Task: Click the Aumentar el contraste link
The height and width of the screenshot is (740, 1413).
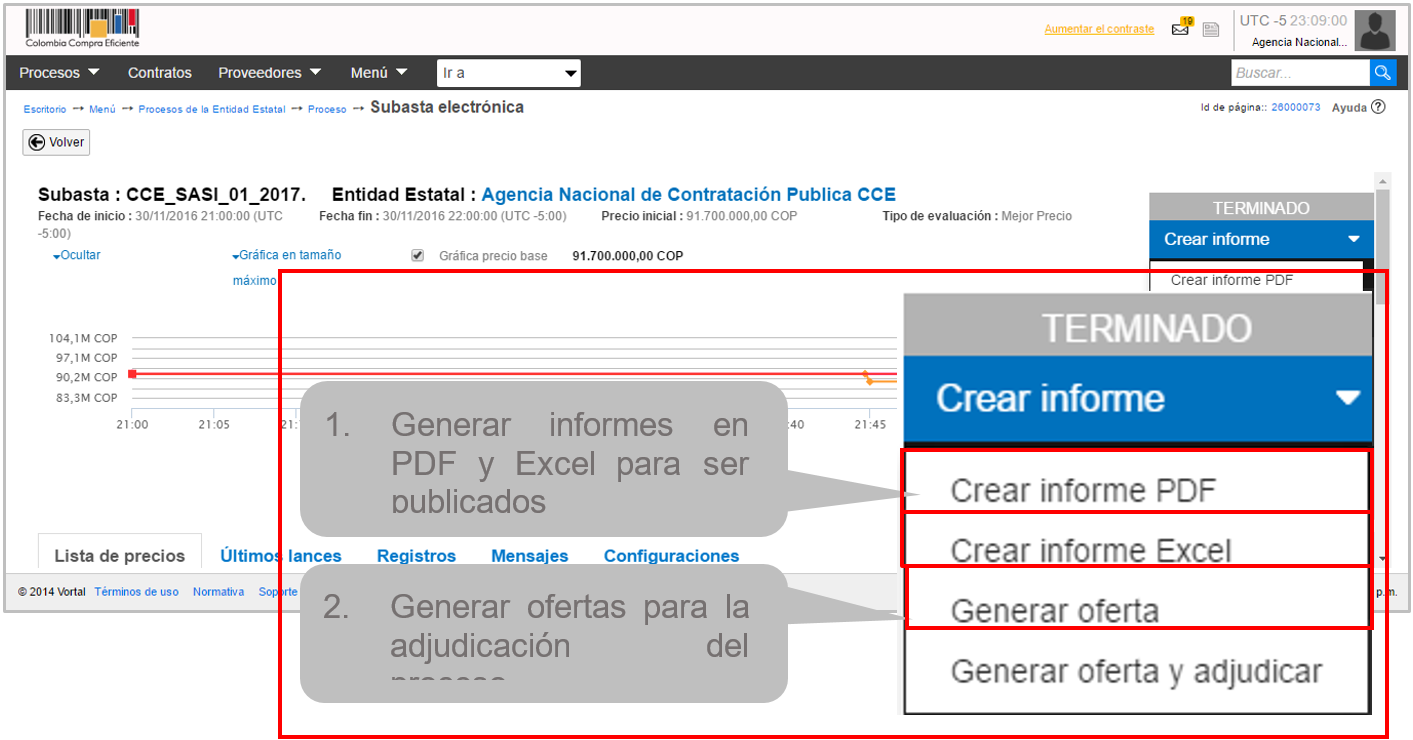Action: tap(1098, 29)
